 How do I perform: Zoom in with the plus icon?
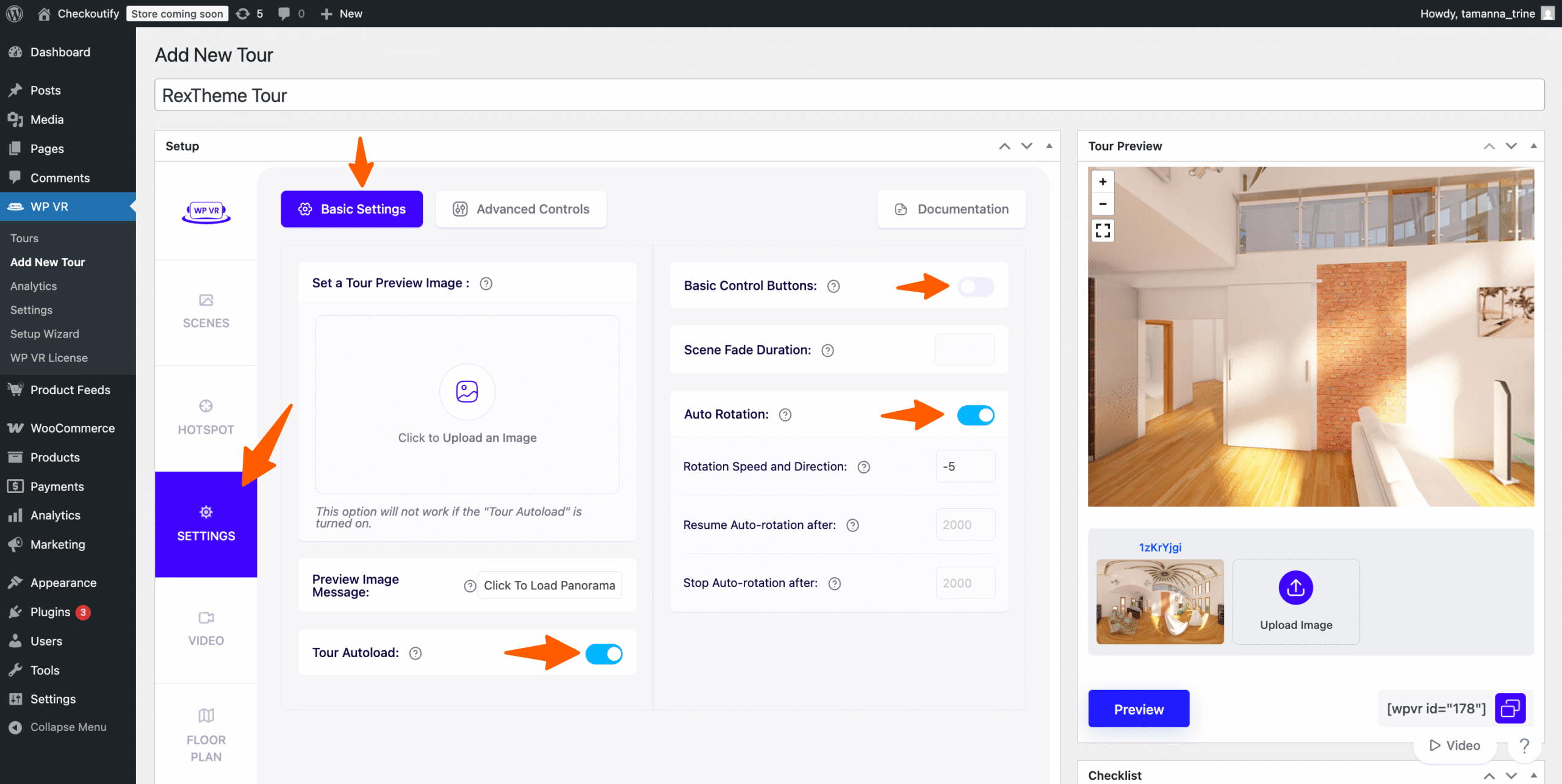click(x=1103, y=182)
